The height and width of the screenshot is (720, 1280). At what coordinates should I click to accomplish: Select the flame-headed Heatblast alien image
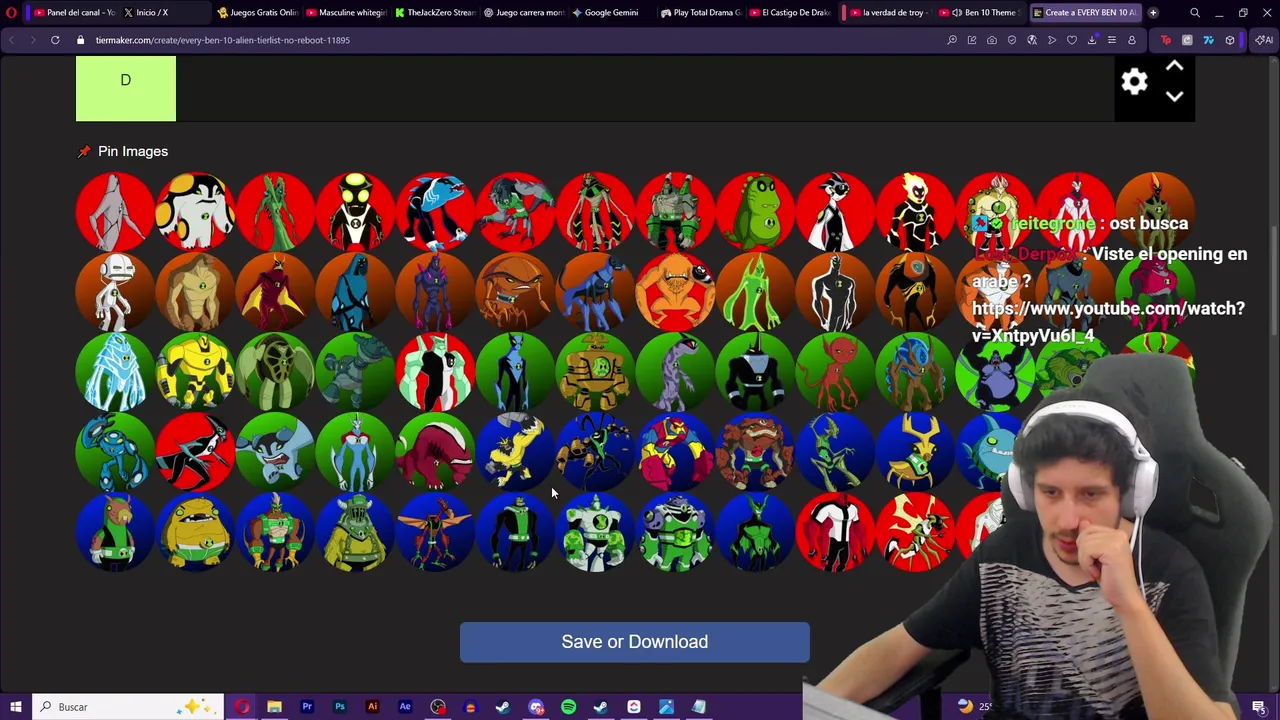916,211
